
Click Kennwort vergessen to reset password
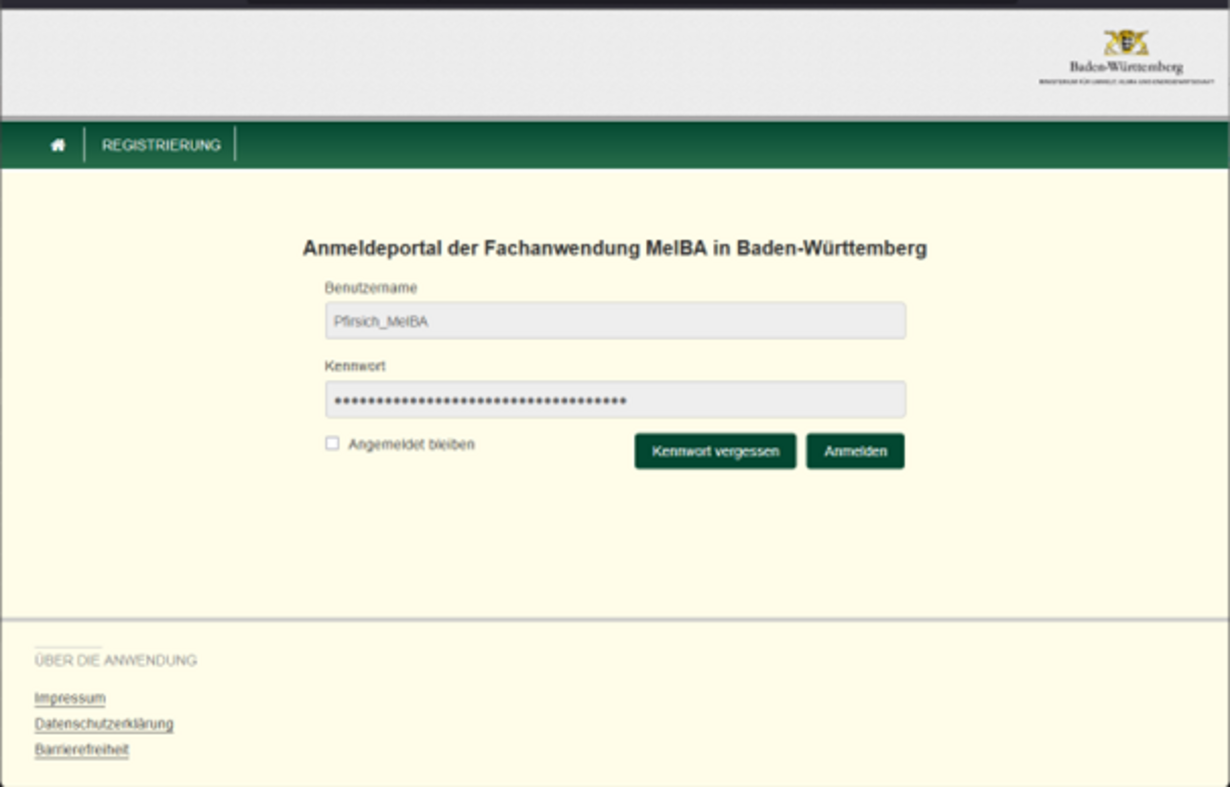(x=714, y=451)
